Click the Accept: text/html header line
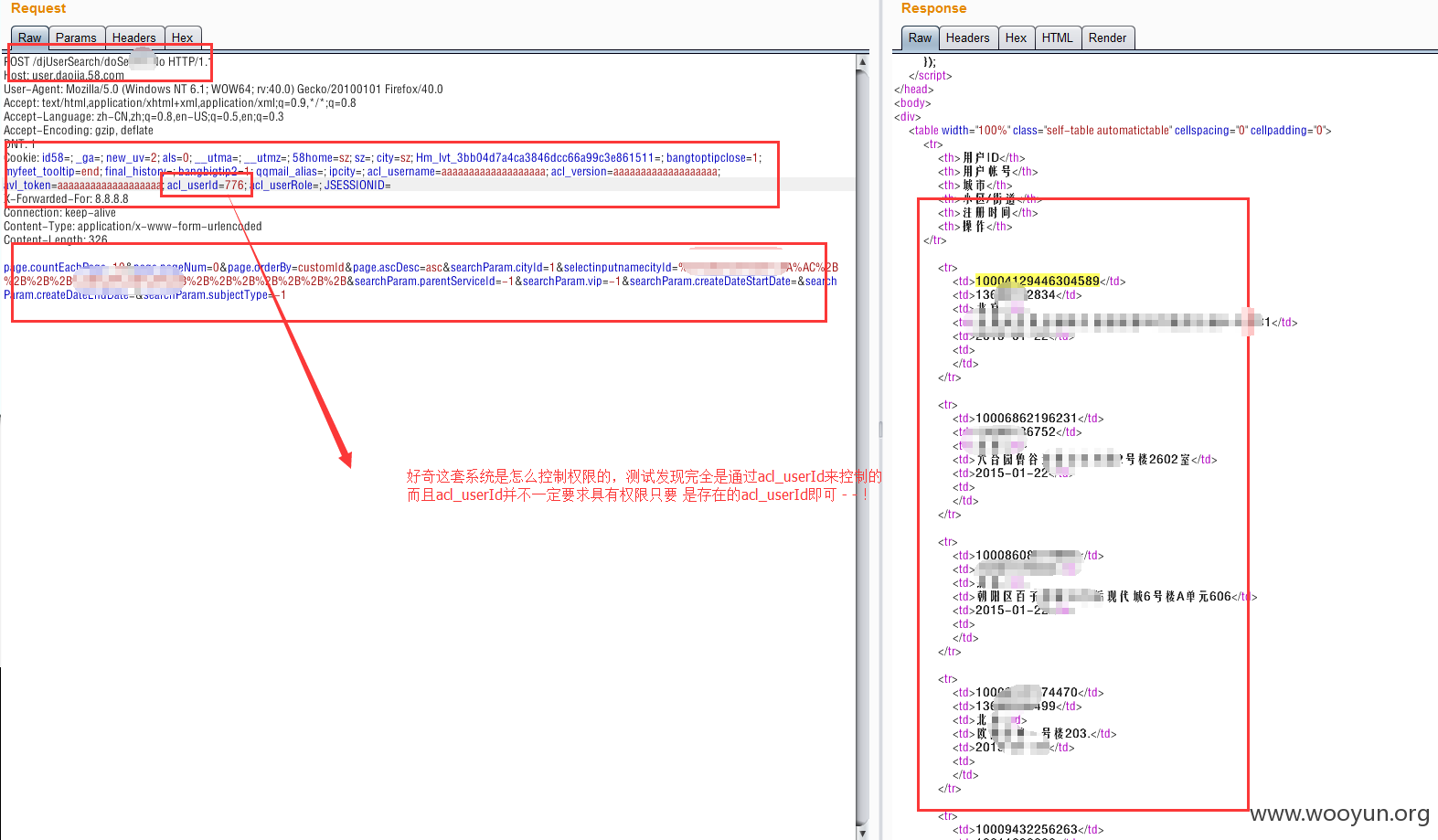 180,103
